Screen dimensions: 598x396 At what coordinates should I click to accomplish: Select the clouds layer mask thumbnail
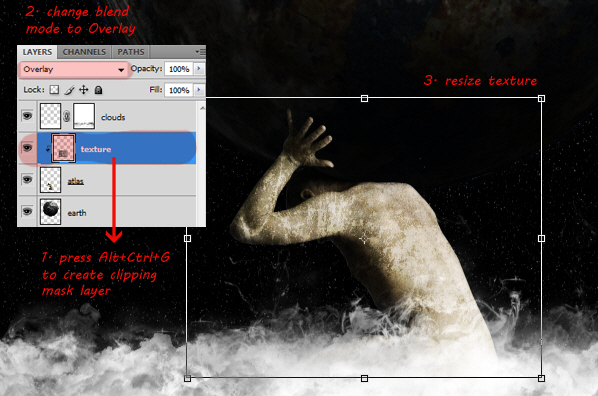click(84, 116)
